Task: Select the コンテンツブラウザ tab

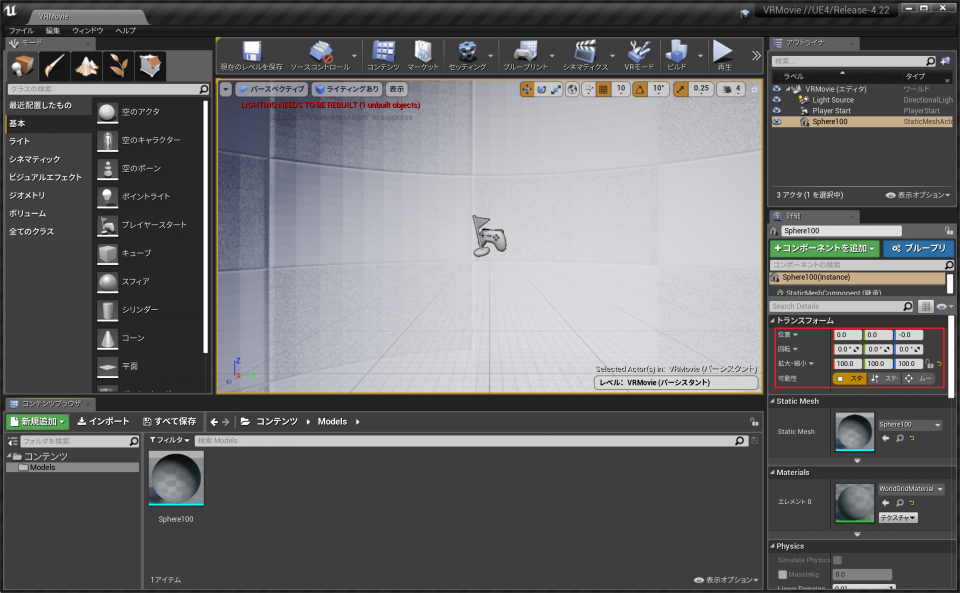Action: tap(50, 404)
